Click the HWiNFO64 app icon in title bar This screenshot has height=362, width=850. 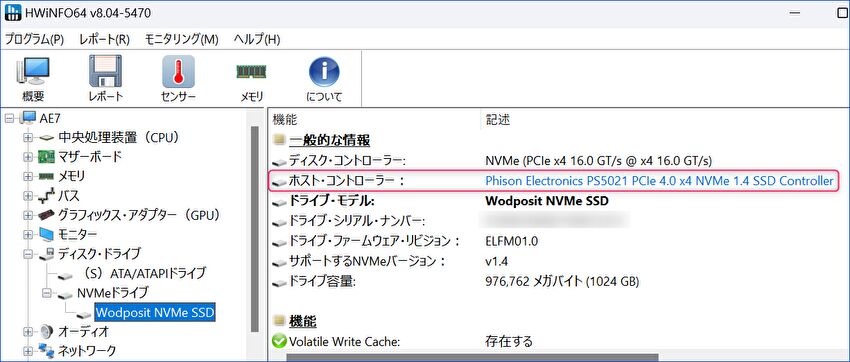tap(12, 13)
